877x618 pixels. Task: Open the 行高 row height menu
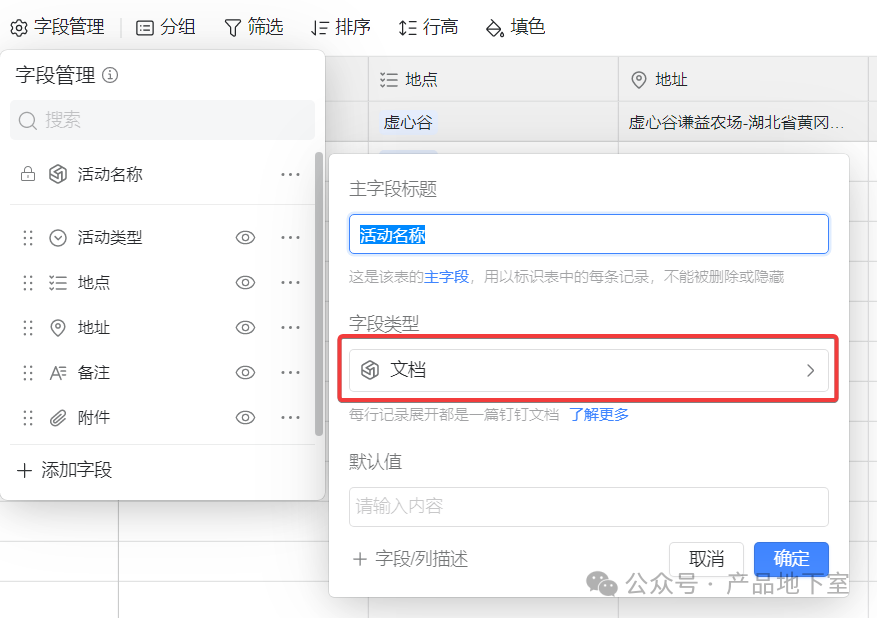click(428, 27)
